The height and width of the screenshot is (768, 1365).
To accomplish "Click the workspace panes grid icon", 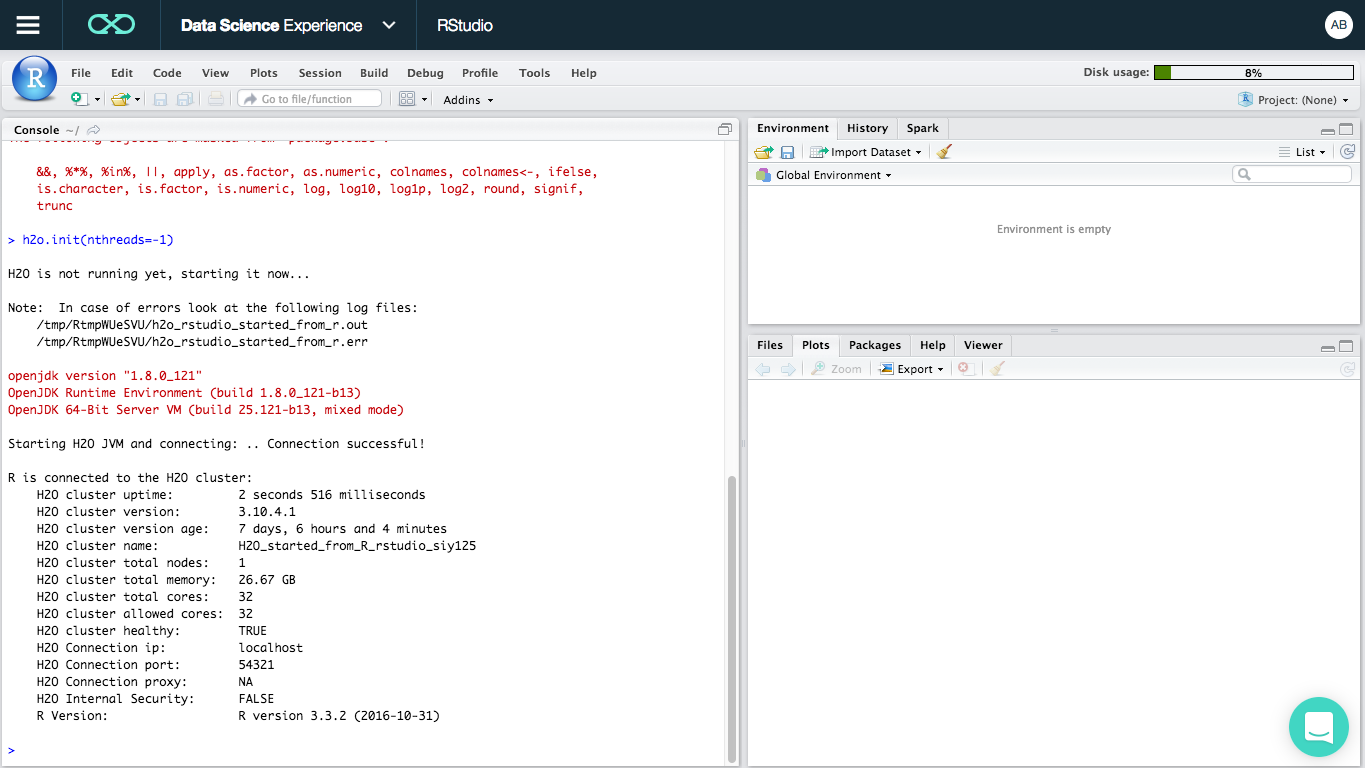I will click(407, 99).
